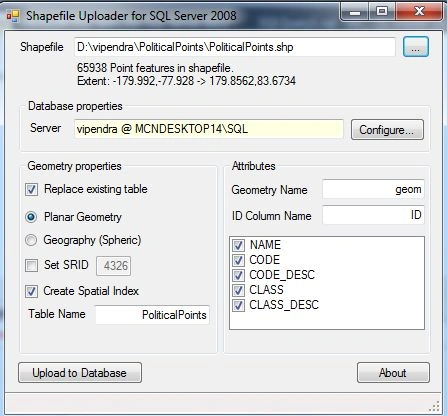Click the 'Geometry properties' group label
This screenshot has width=447, height=416.
click(74, 166)
